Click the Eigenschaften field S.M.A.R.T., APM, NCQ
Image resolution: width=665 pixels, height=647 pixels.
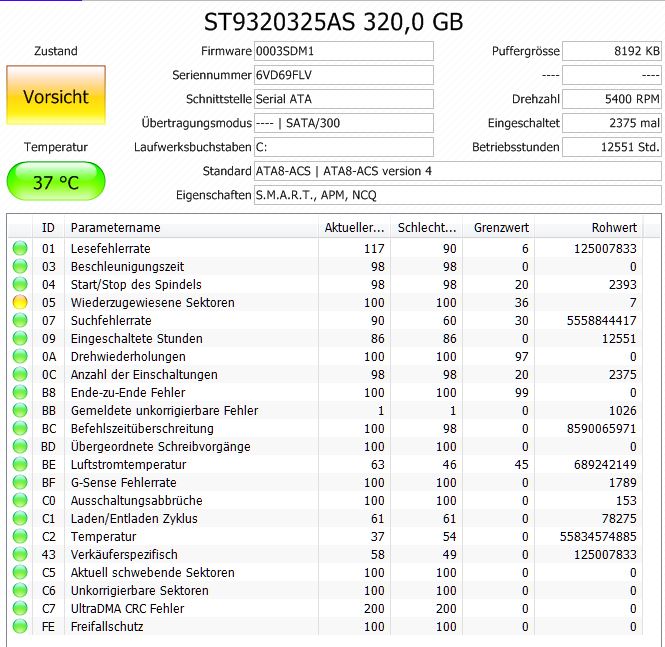pos(458,195)
